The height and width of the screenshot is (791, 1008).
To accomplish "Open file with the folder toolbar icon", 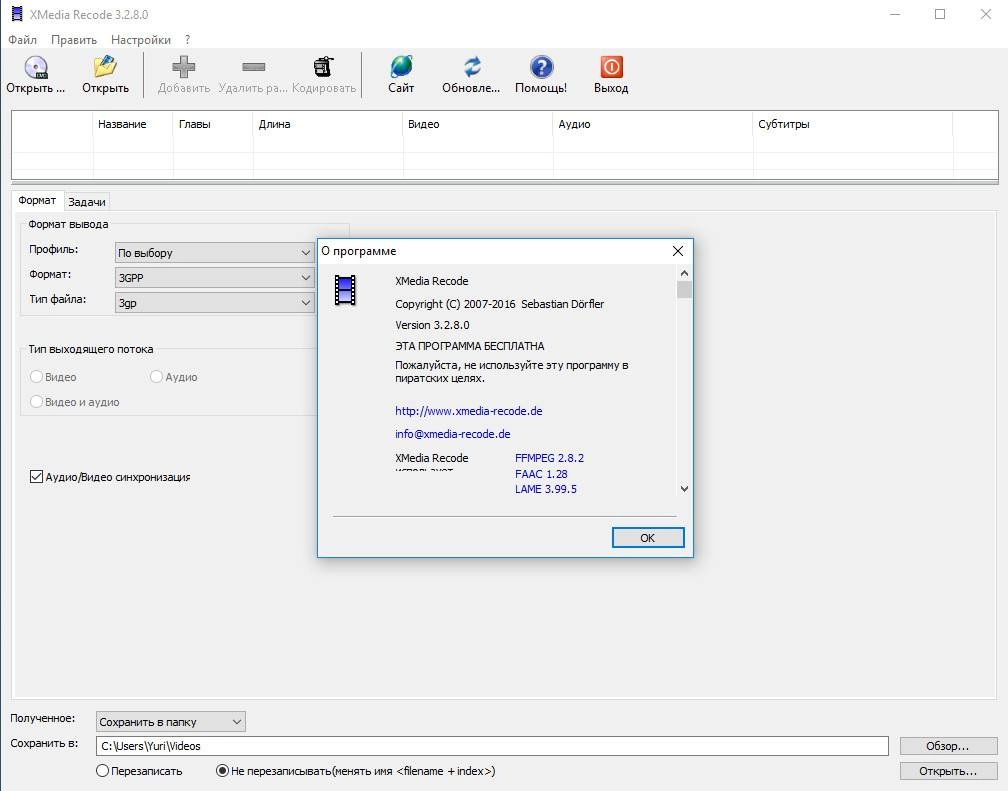I will coord(105,67).
